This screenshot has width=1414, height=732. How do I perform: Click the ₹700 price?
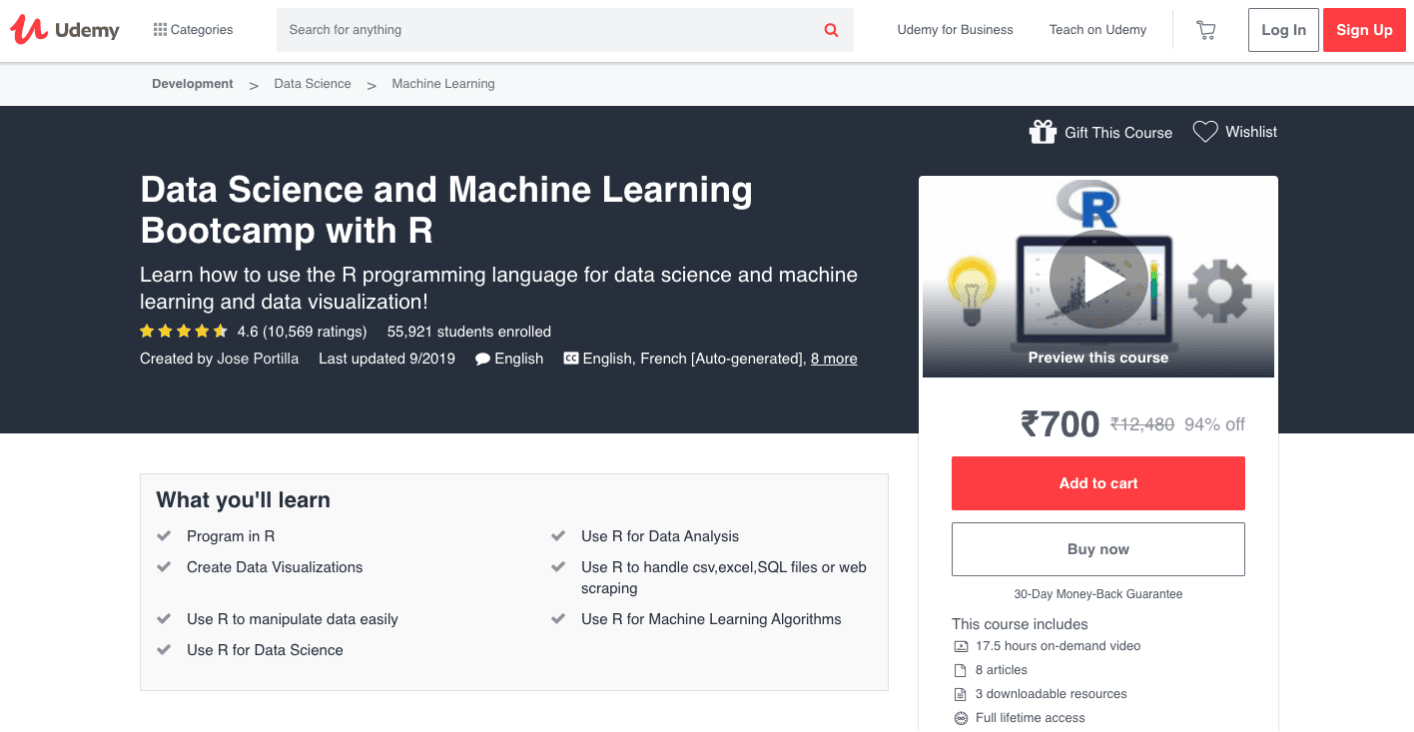point(1060,424)
